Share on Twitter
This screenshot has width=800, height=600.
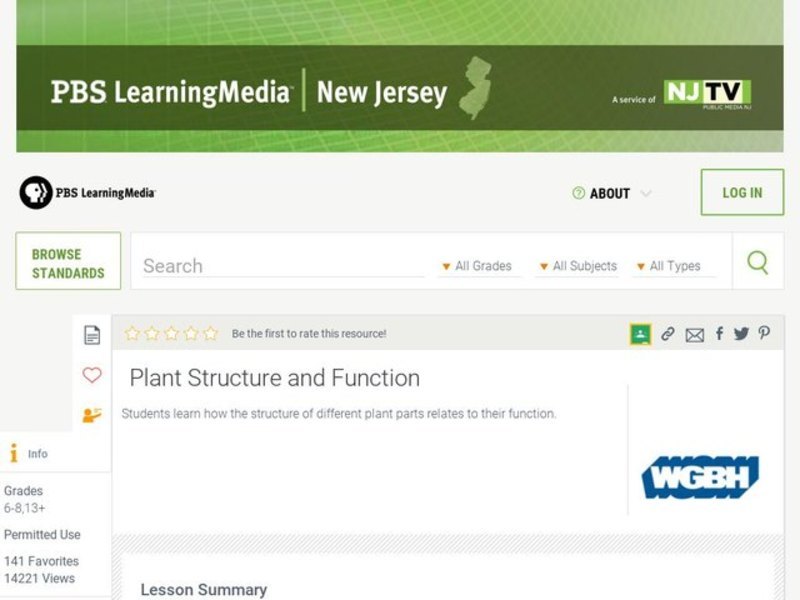(x=742, y=333)
